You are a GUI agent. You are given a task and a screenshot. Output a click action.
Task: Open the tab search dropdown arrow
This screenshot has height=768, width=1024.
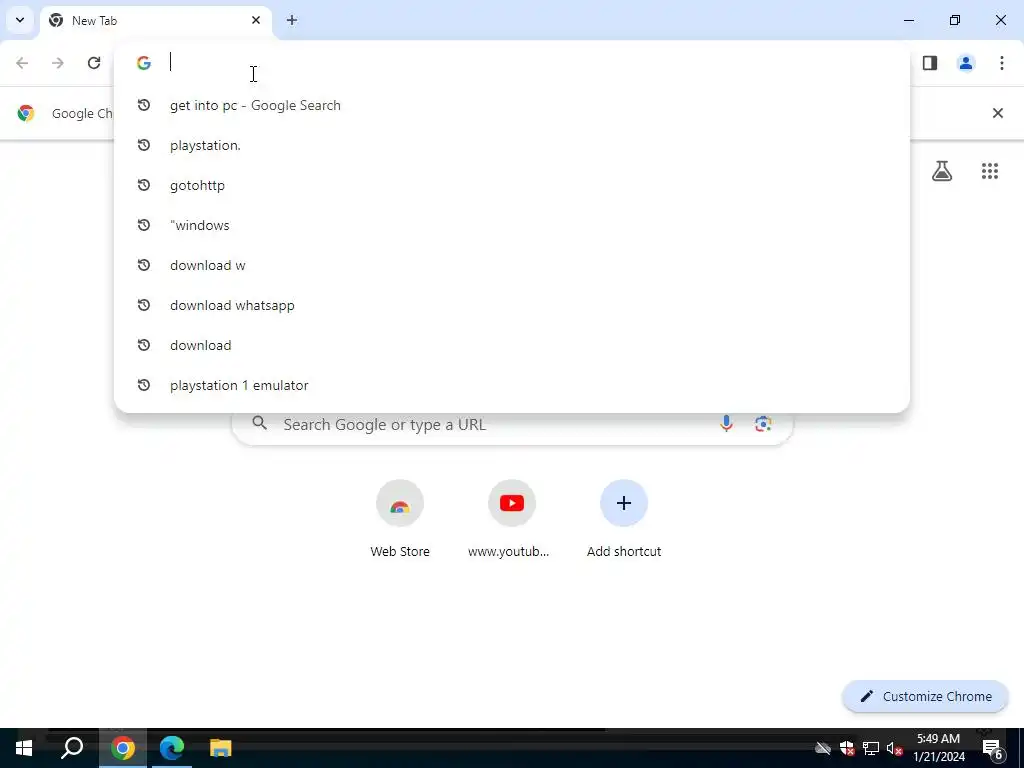coord(20,20)
